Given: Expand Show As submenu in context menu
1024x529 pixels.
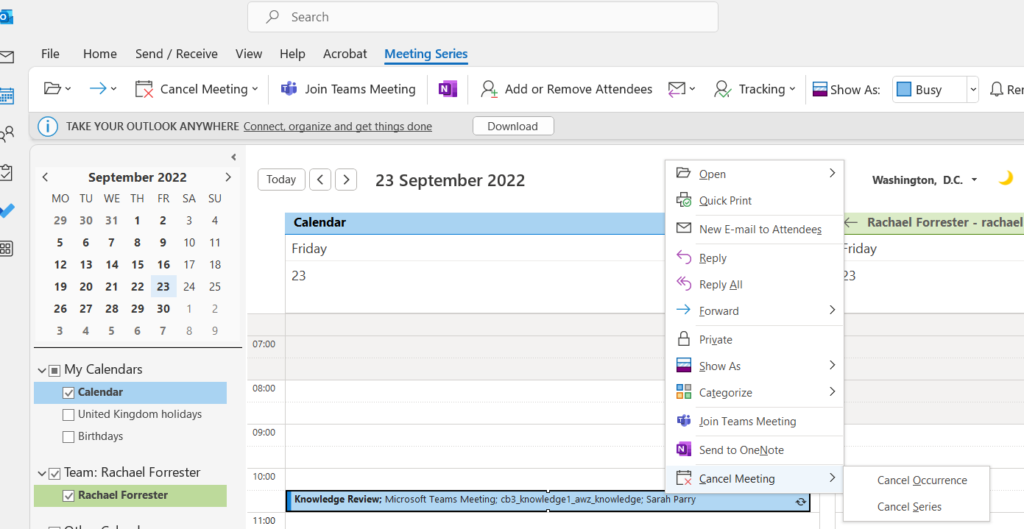Looking at the screenshot, I should 831,365.
